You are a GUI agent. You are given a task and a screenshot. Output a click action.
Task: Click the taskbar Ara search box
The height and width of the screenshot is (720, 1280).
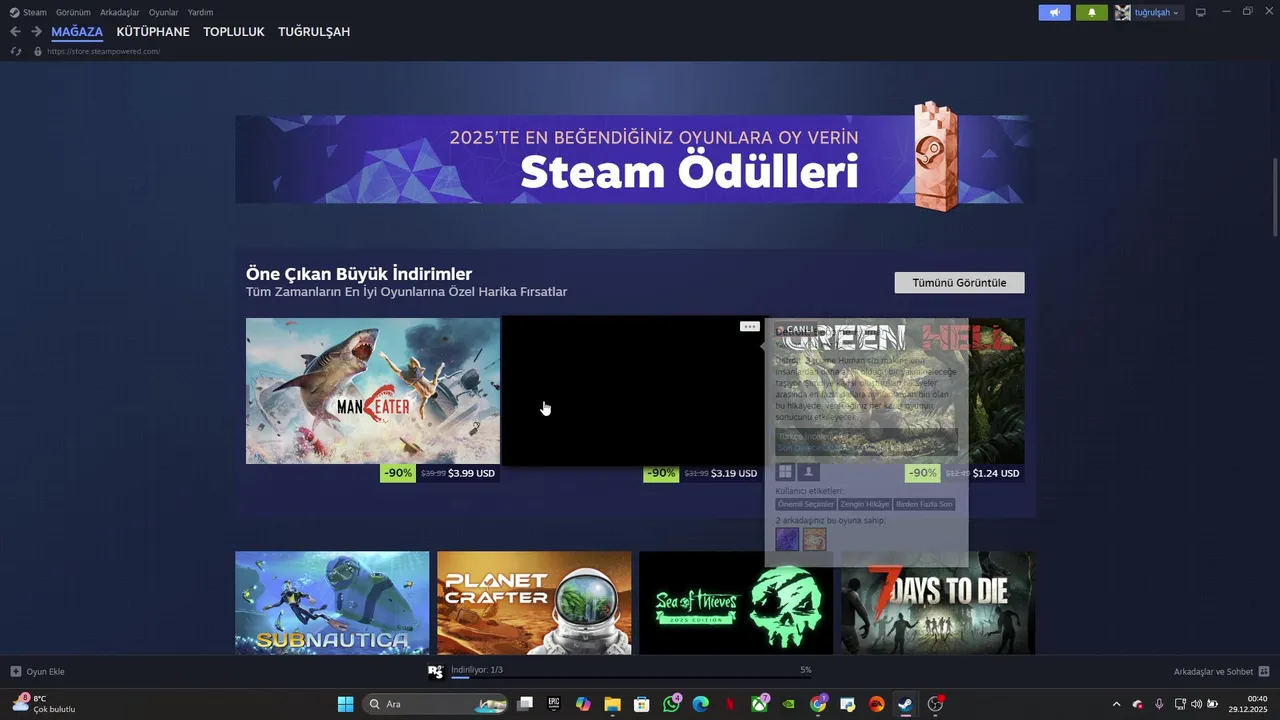point(436,704)
